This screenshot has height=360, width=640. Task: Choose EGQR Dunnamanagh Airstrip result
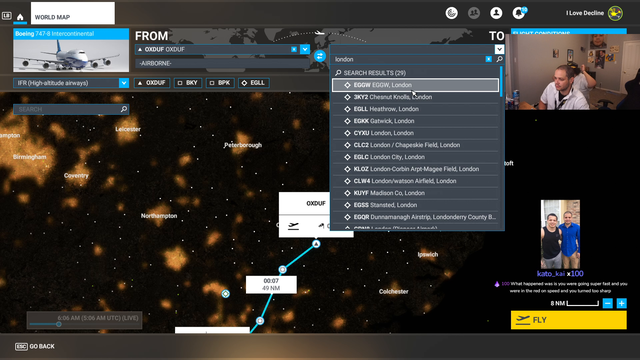point(416,217)
